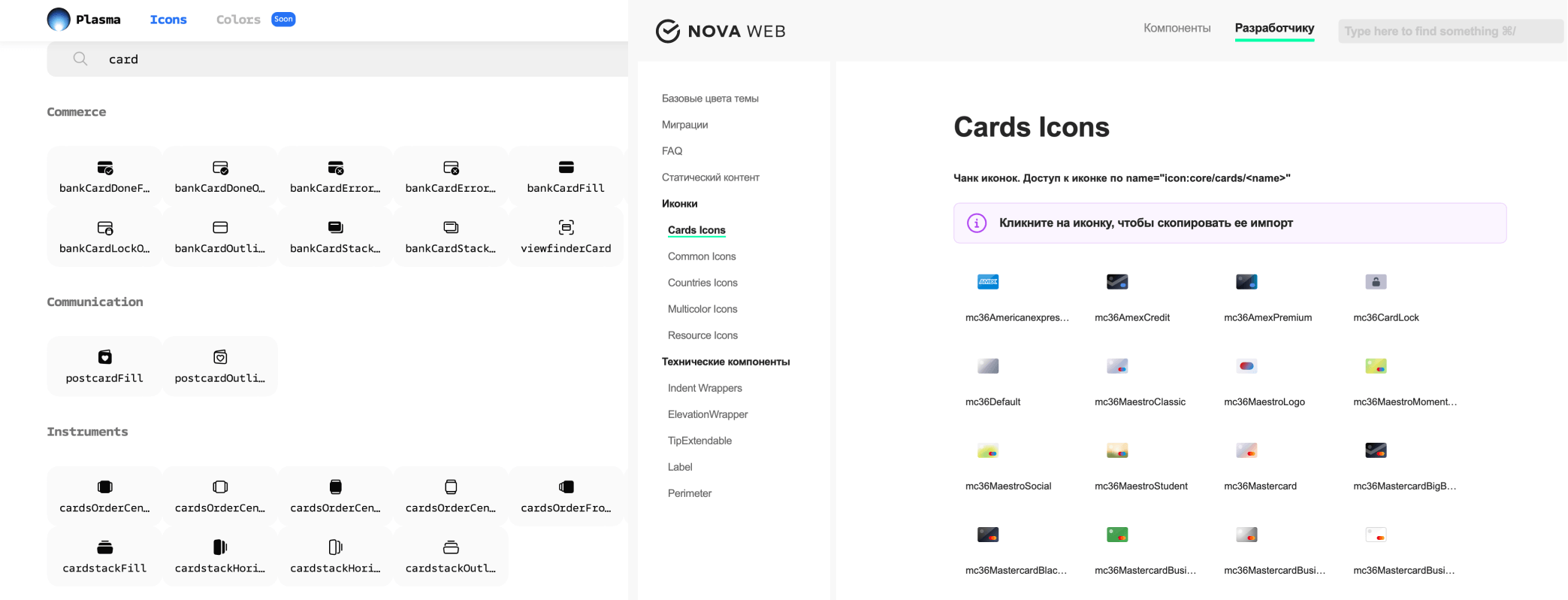
Task: Pick the filled bankCardError icon tile
Action: pyautogui.click(x=335, y=176)
